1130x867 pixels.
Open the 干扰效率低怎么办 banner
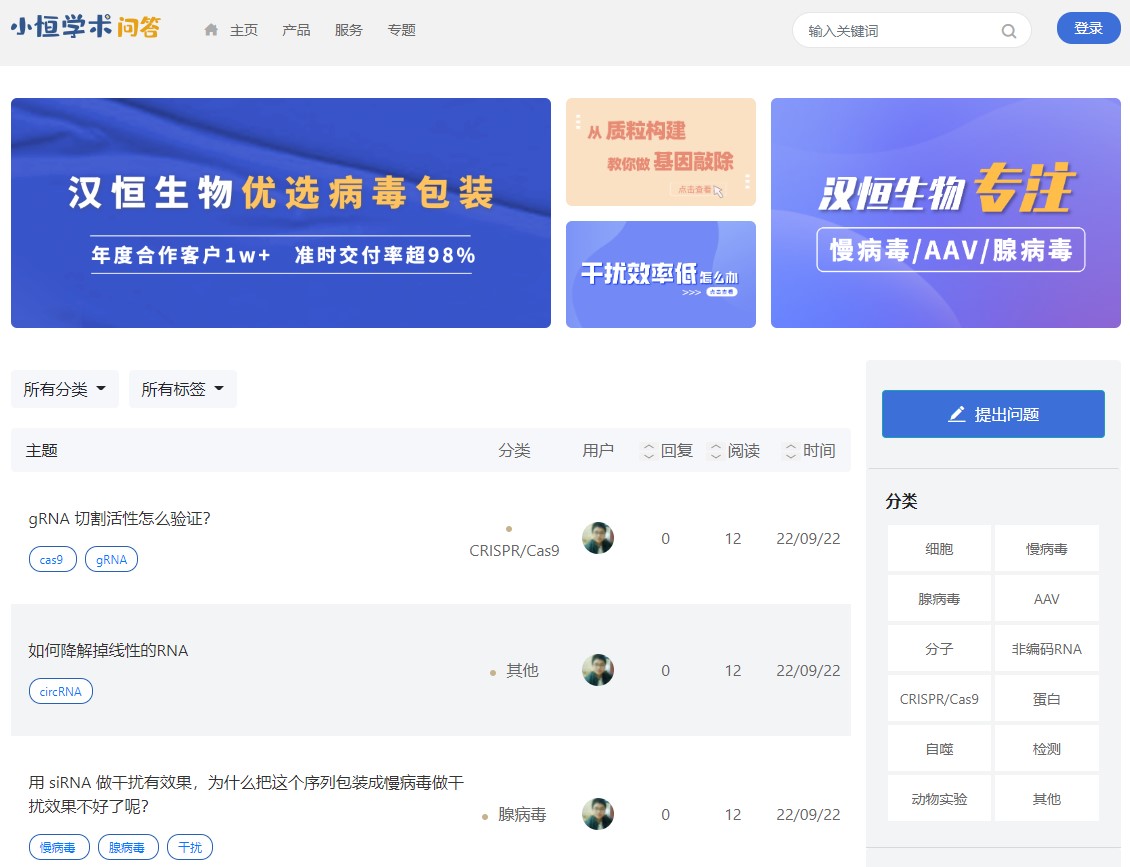click(x=661, y=274)
